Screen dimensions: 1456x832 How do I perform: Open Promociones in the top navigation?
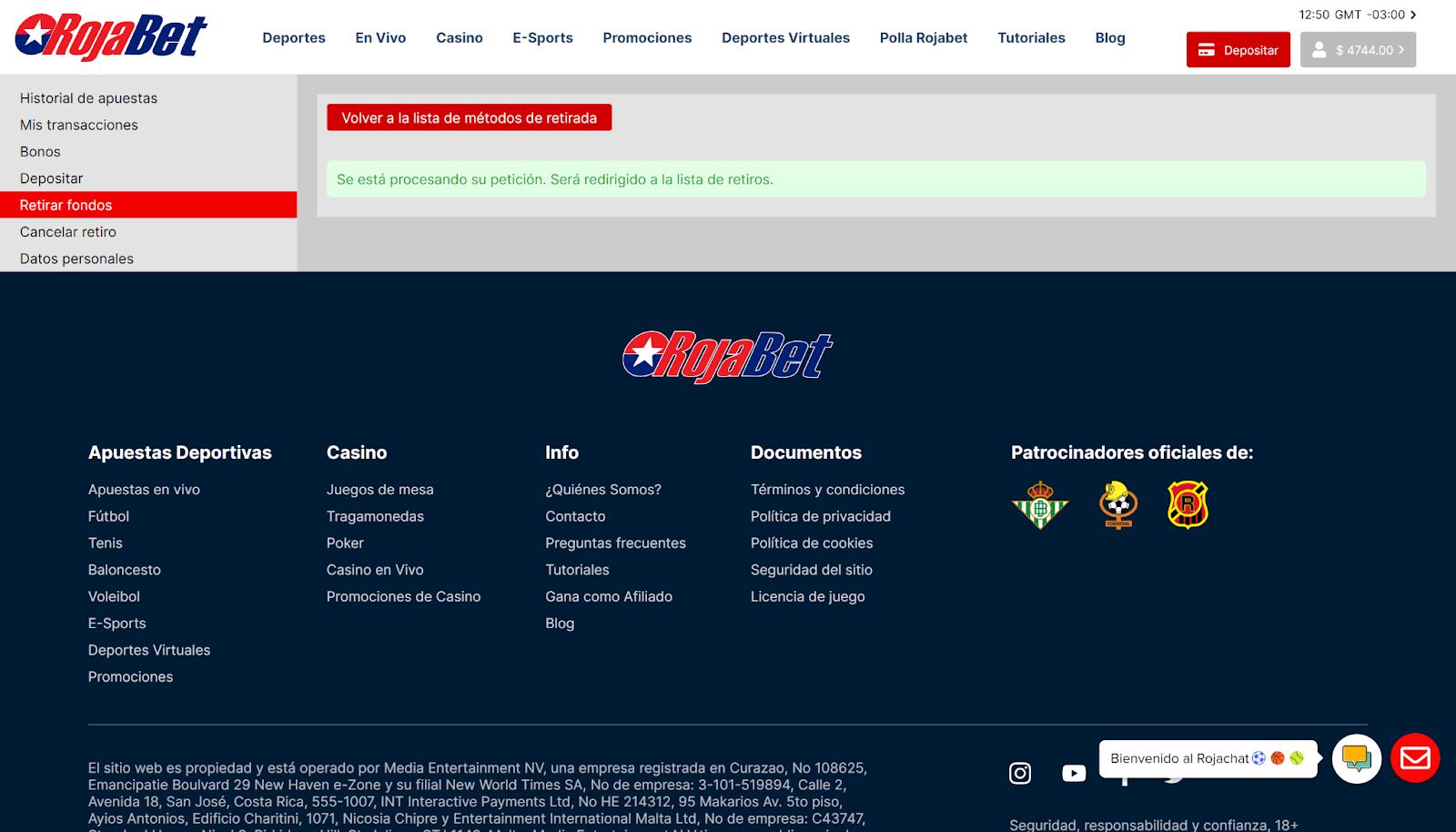tap(647, 37)
